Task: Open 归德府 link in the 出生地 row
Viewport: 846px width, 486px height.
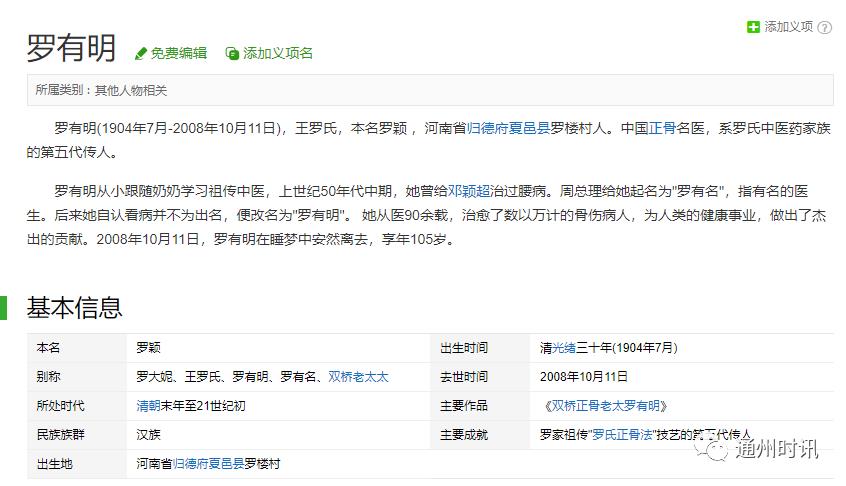Action: pos(190,464)
